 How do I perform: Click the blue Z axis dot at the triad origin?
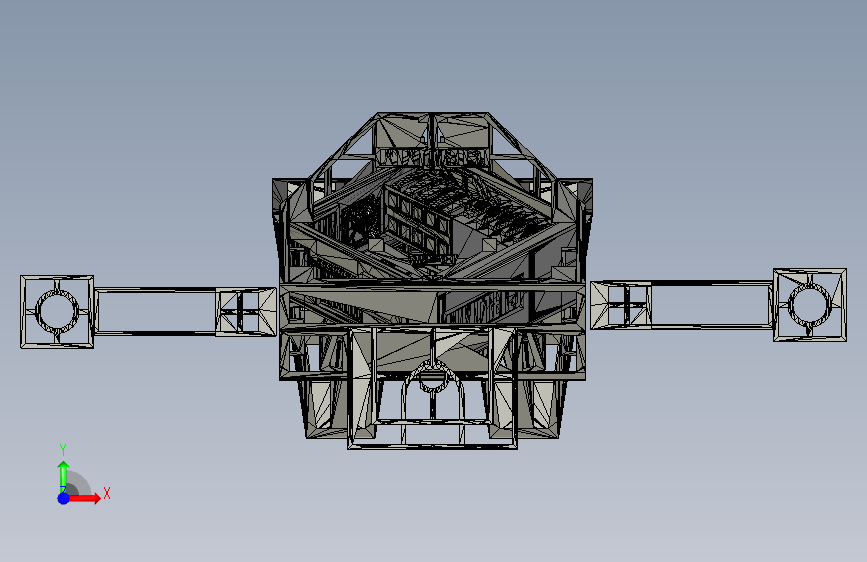point(64,498)
